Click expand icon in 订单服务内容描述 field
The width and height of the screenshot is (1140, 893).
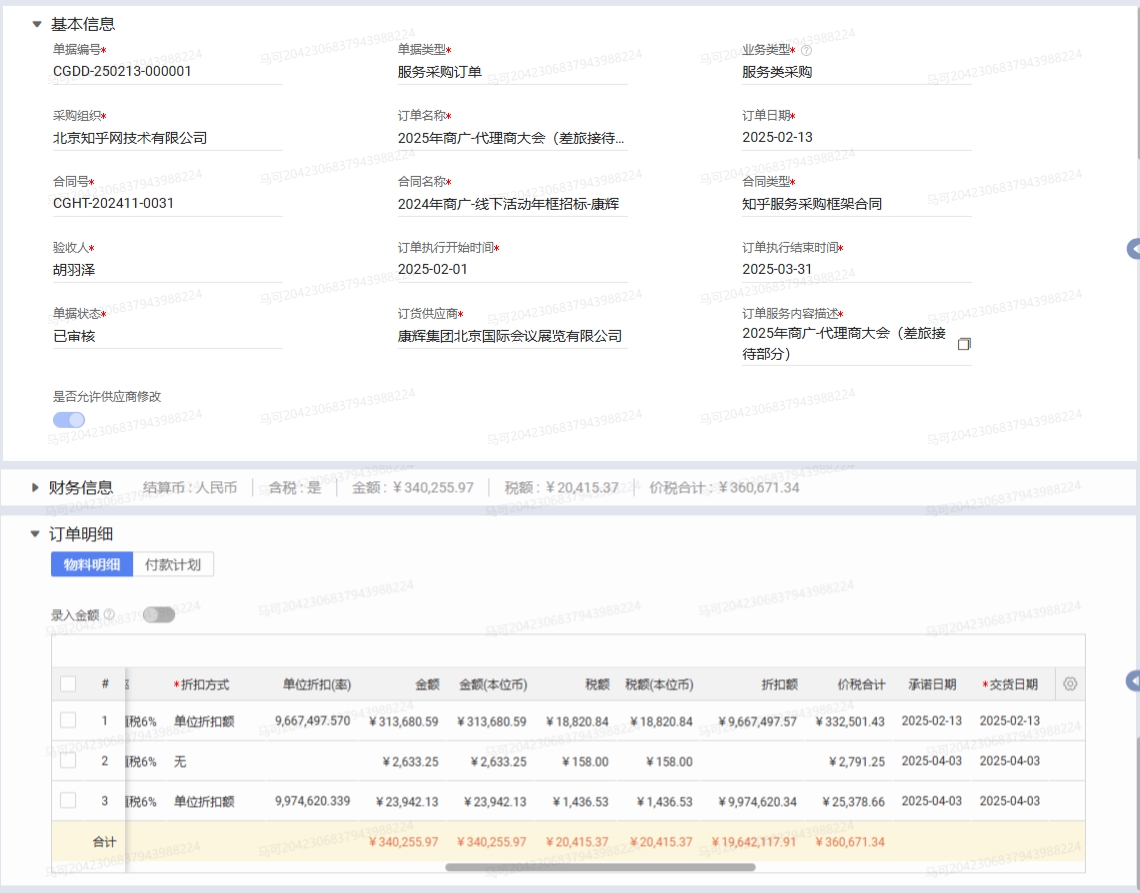pos(964,344)
